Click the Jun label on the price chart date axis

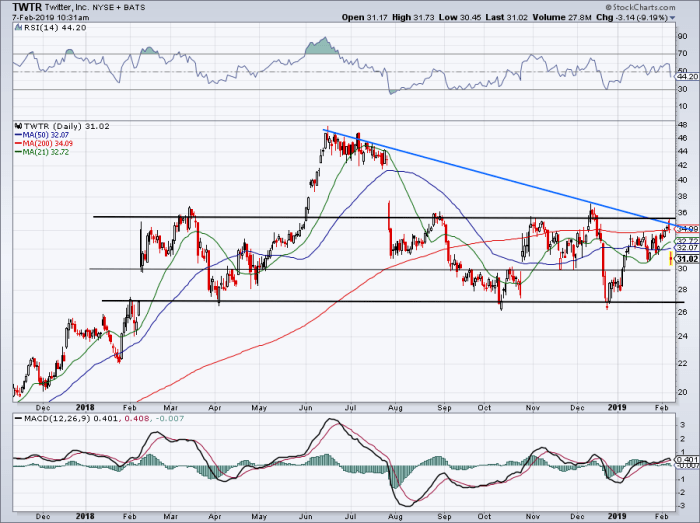[x=305, y=408]
